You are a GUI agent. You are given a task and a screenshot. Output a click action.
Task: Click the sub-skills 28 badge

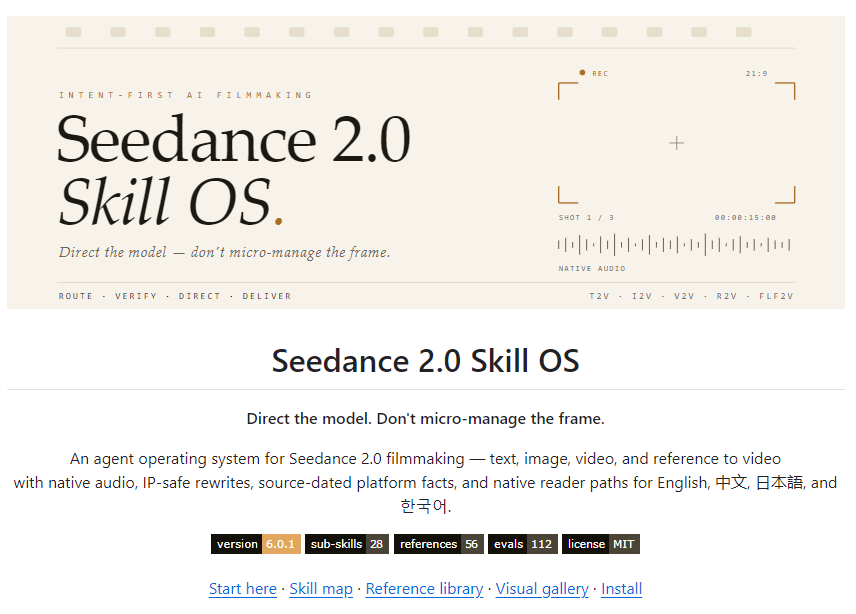coord(347,544)
